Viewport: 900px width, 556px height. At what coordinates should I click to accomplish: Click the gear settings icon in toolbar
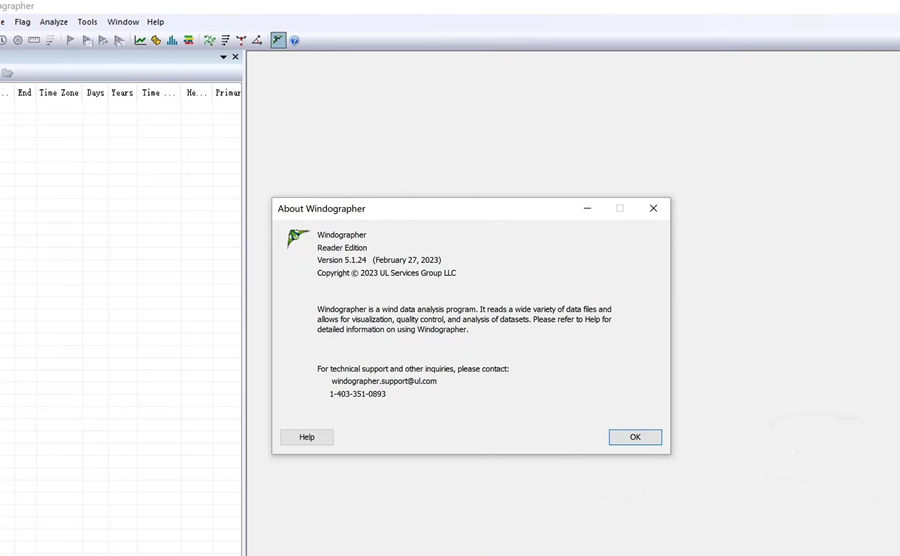coord(18,40)
